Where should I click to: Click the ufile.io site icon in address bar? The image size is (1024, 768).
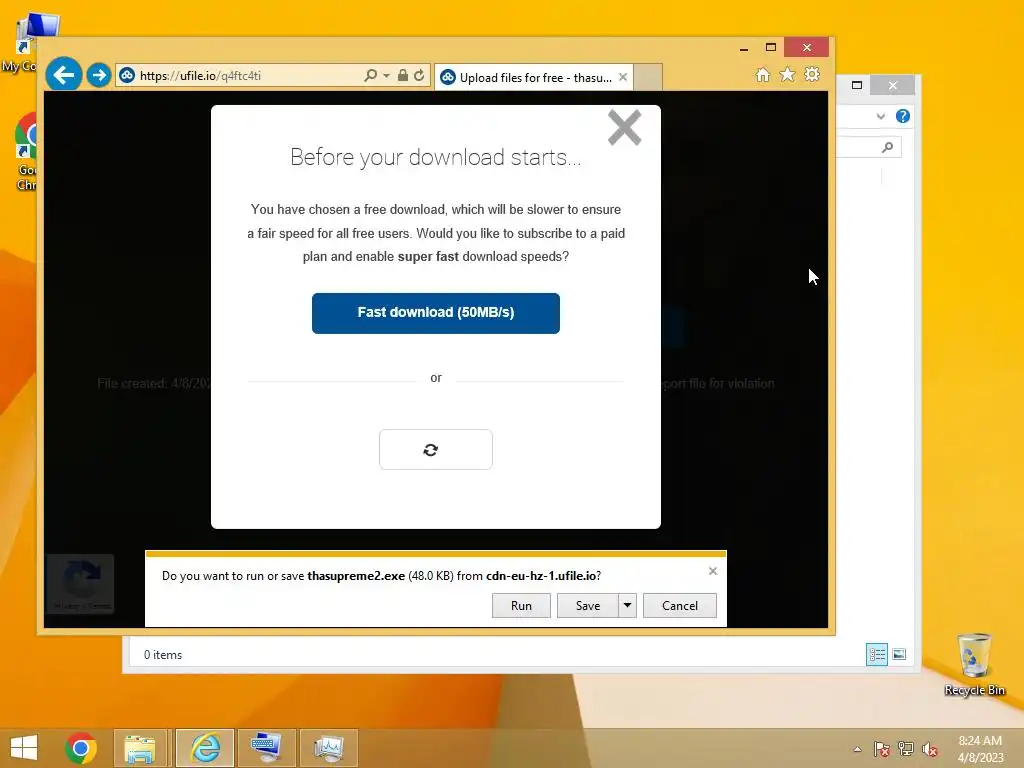[x=127, y=76]
